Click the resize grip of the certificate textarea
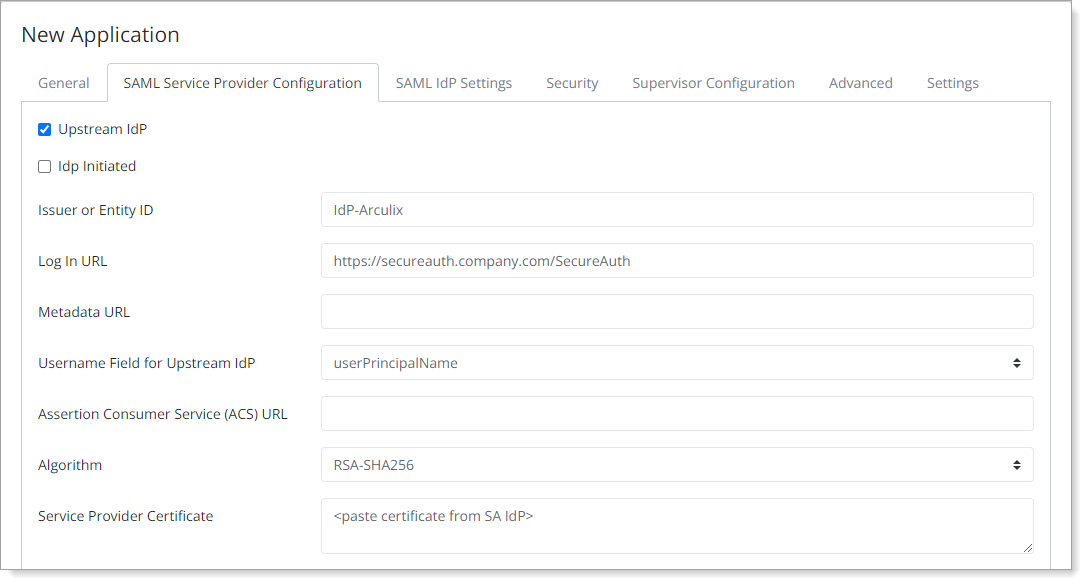The width and height of the screenshot is (1087, 585). (x=1028, y=548)
